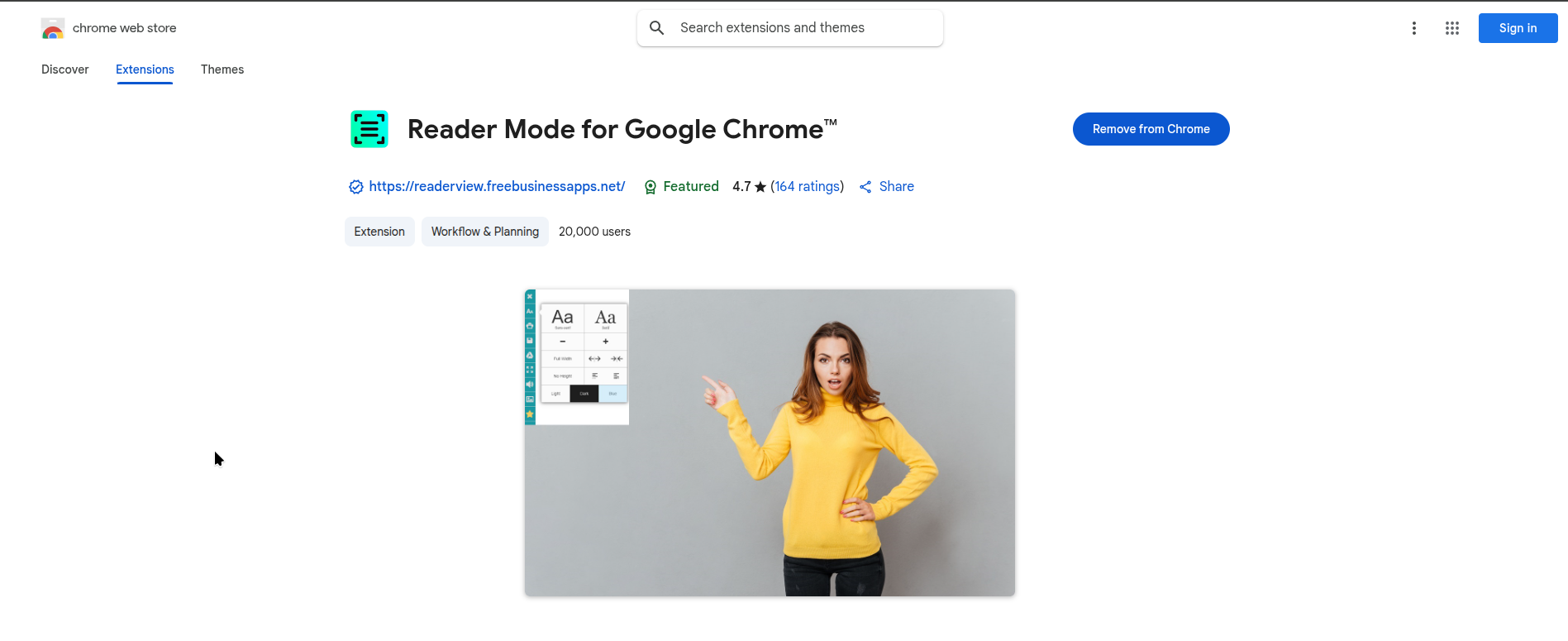Click Remove from Chrome button
This screenshot has height=641, width=1568.
(1151, 129)
